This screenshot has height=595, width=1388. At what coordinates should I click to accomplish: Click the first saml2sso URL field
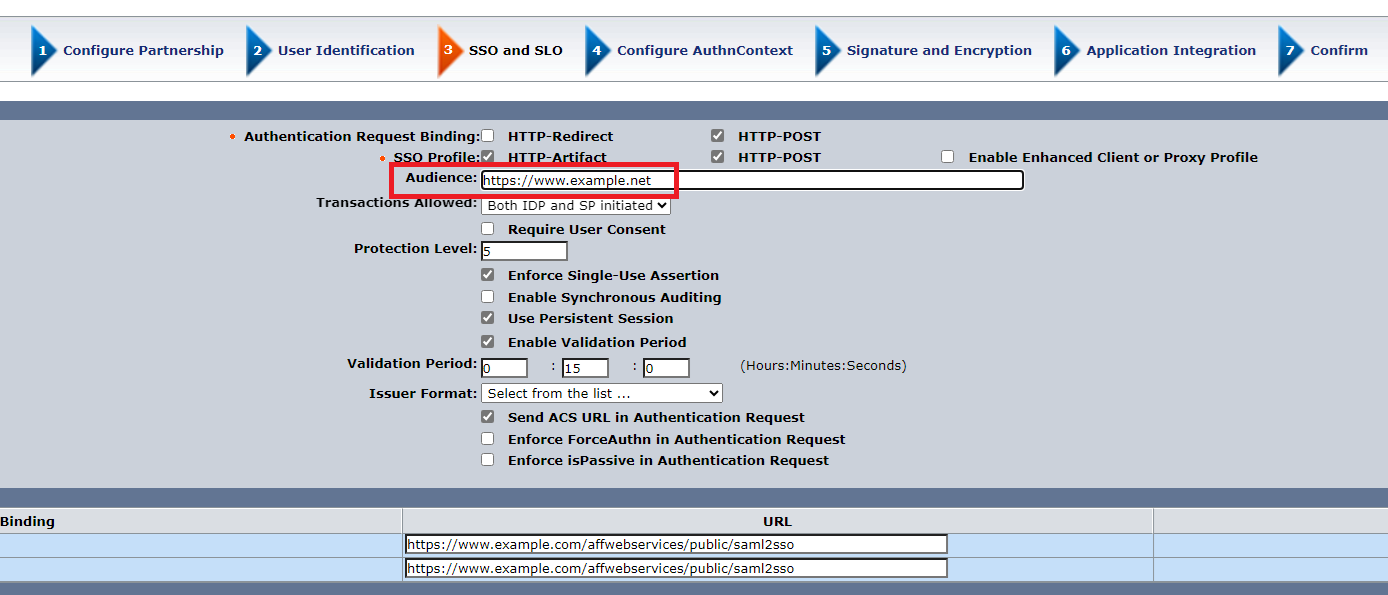coord(676,544)
